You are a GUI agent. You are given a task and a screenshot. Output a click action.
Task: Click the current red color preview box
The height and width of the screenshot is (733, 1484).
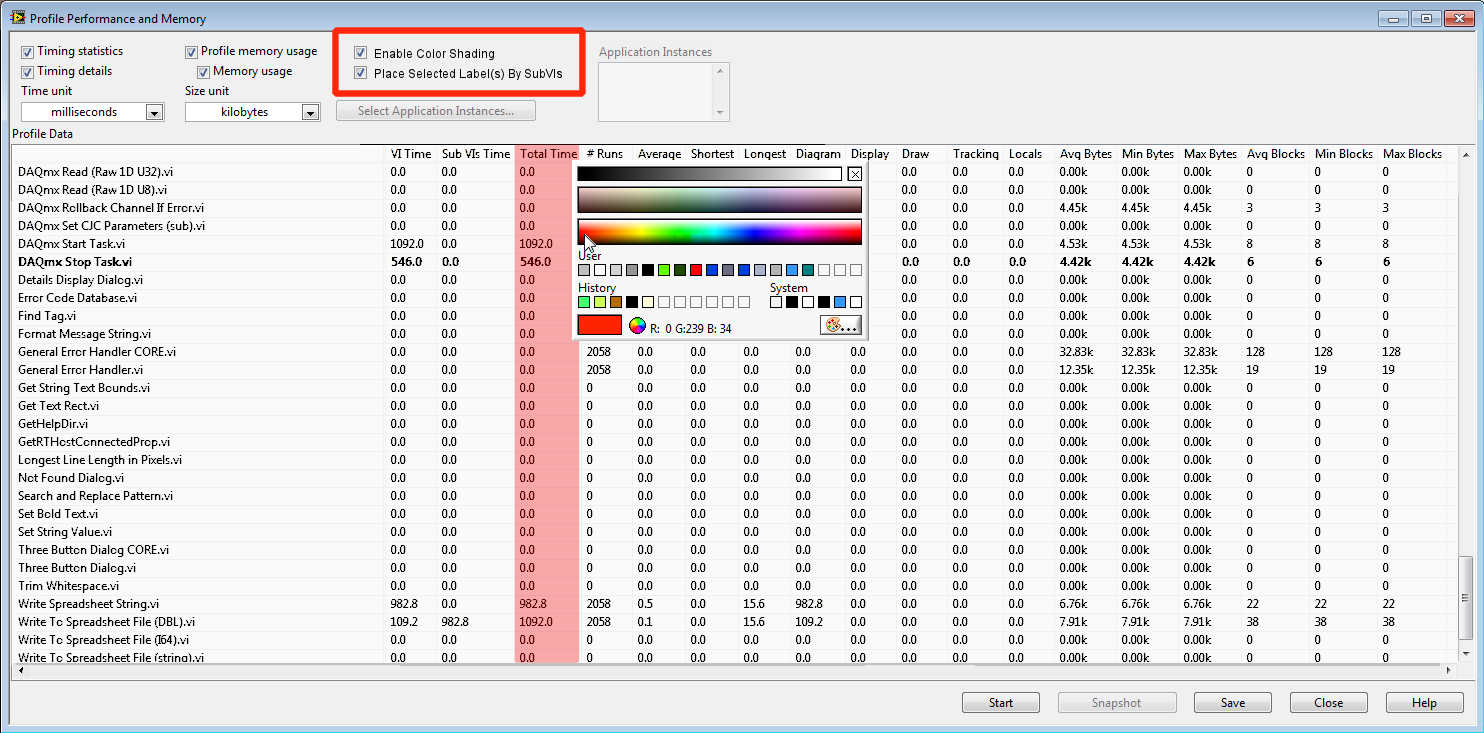[x=599, y=325]
